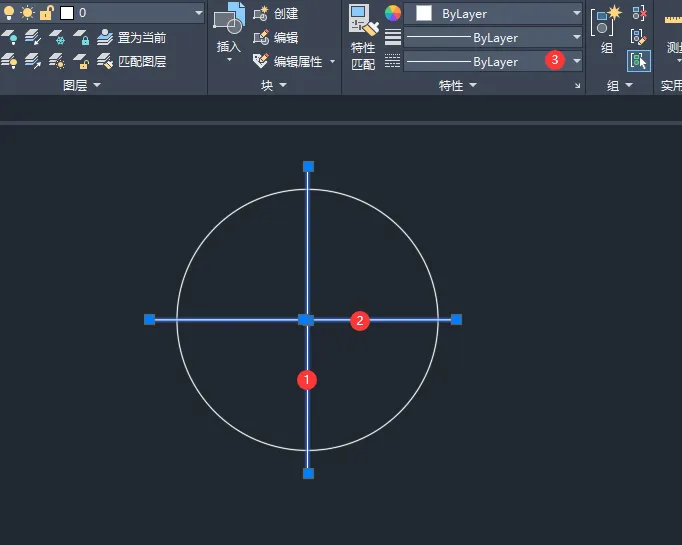Click the Freeze layer snowflake icon

tap(57, 37)
